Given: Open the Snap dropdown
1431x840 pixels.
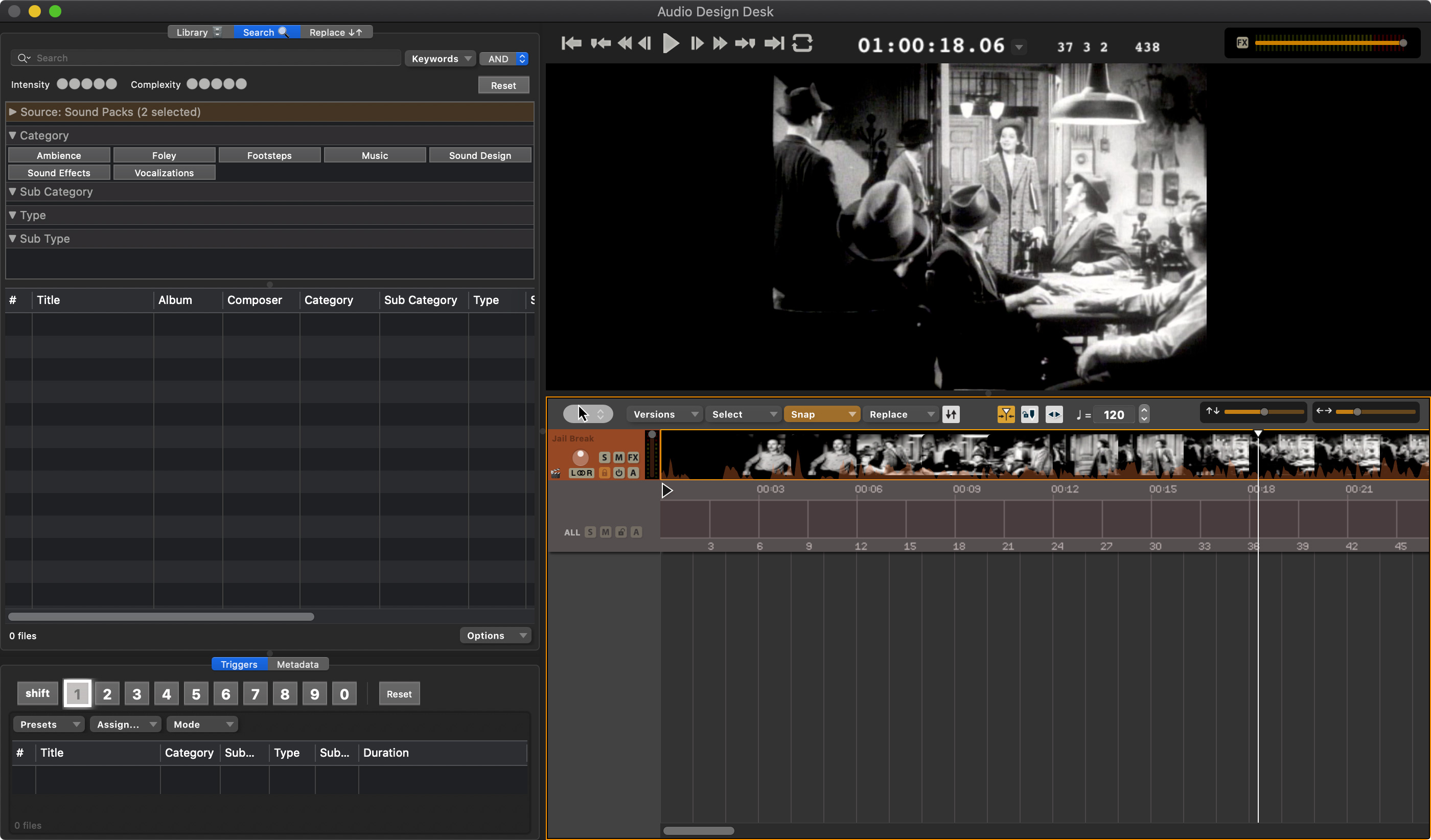Looking at the screenshot, I should coord(822,414).
